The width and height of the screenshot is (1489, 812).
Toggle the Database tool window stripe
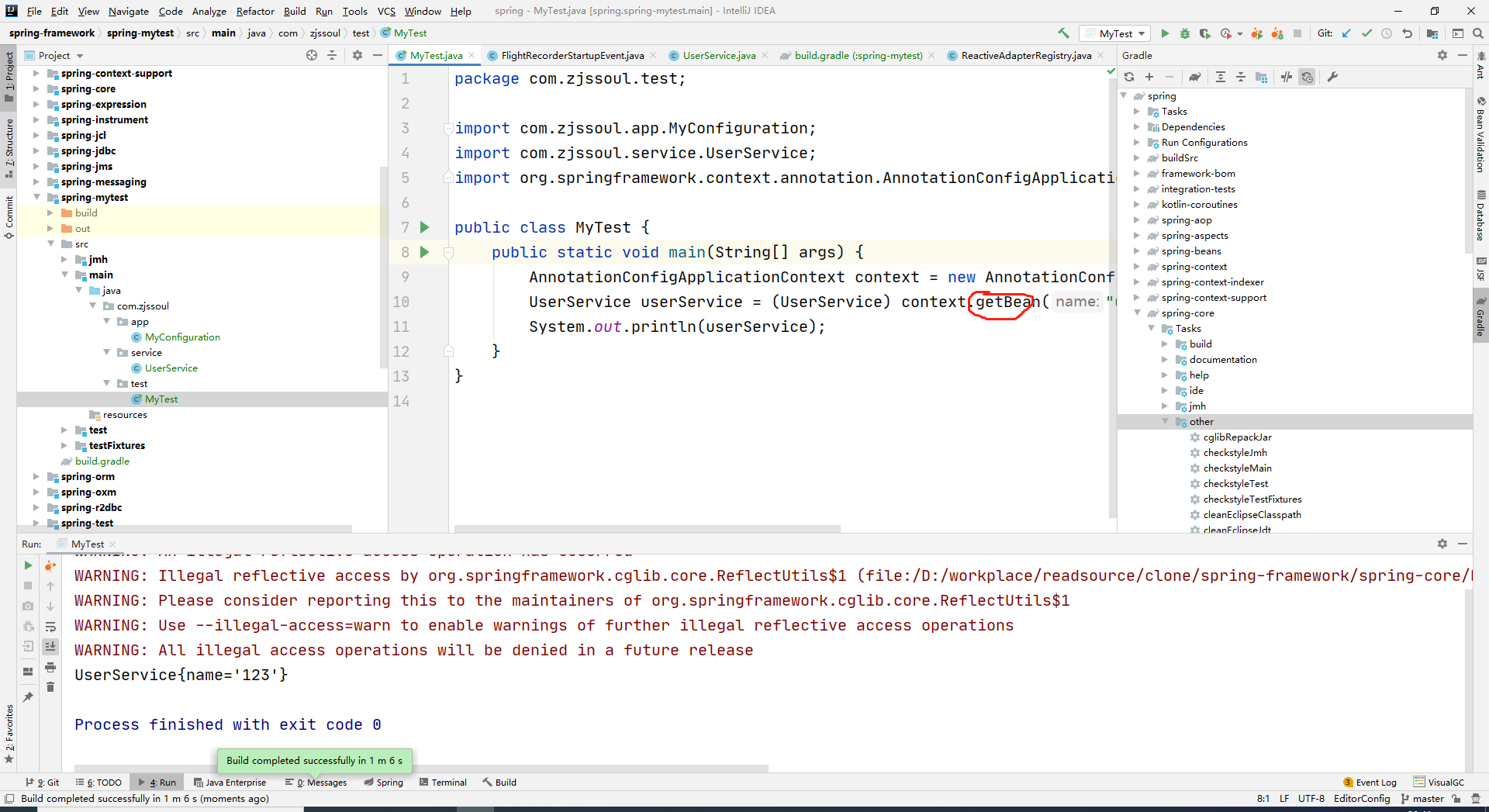pos(1480,216)
